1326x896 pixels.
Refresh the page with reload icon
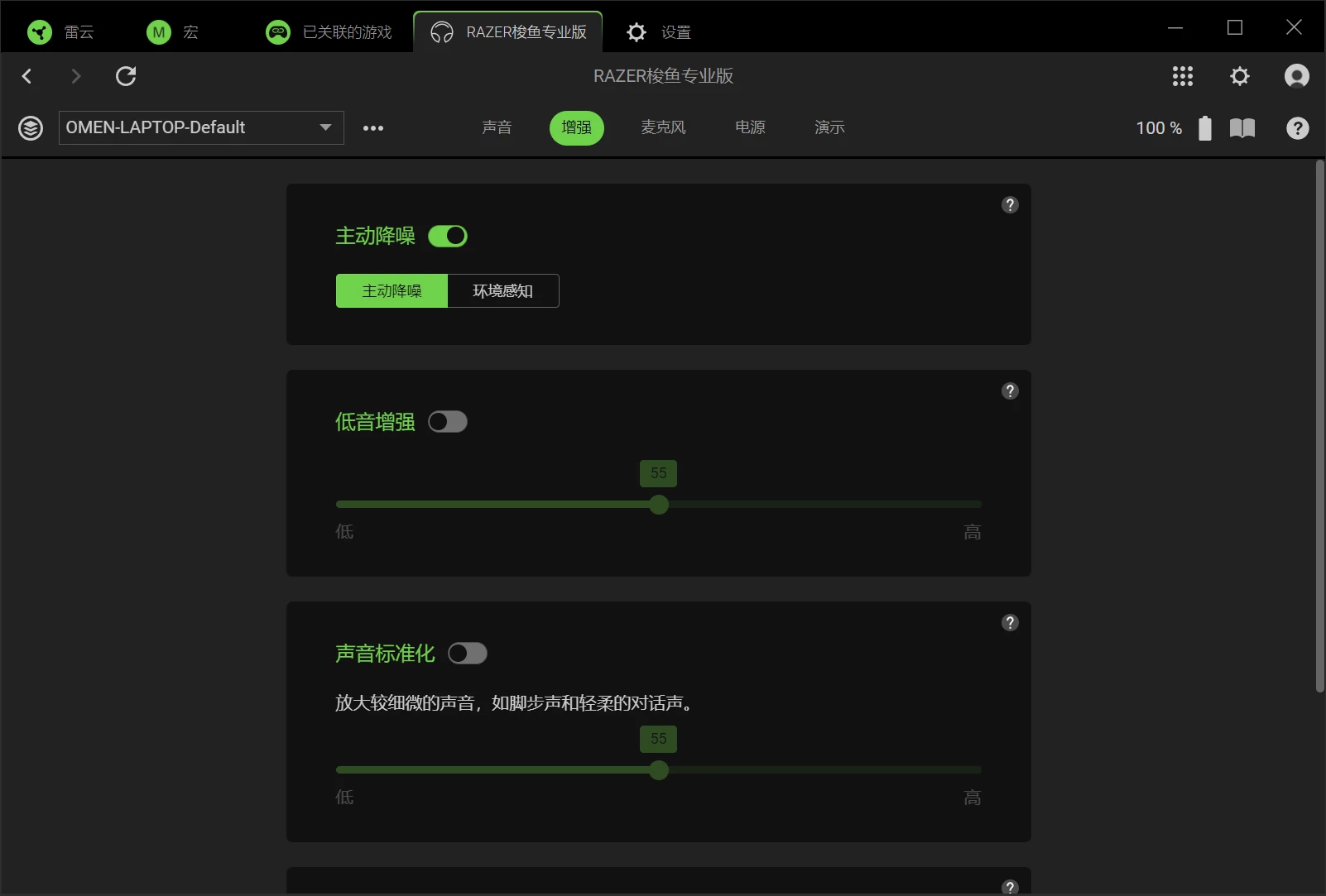[126, 76]
